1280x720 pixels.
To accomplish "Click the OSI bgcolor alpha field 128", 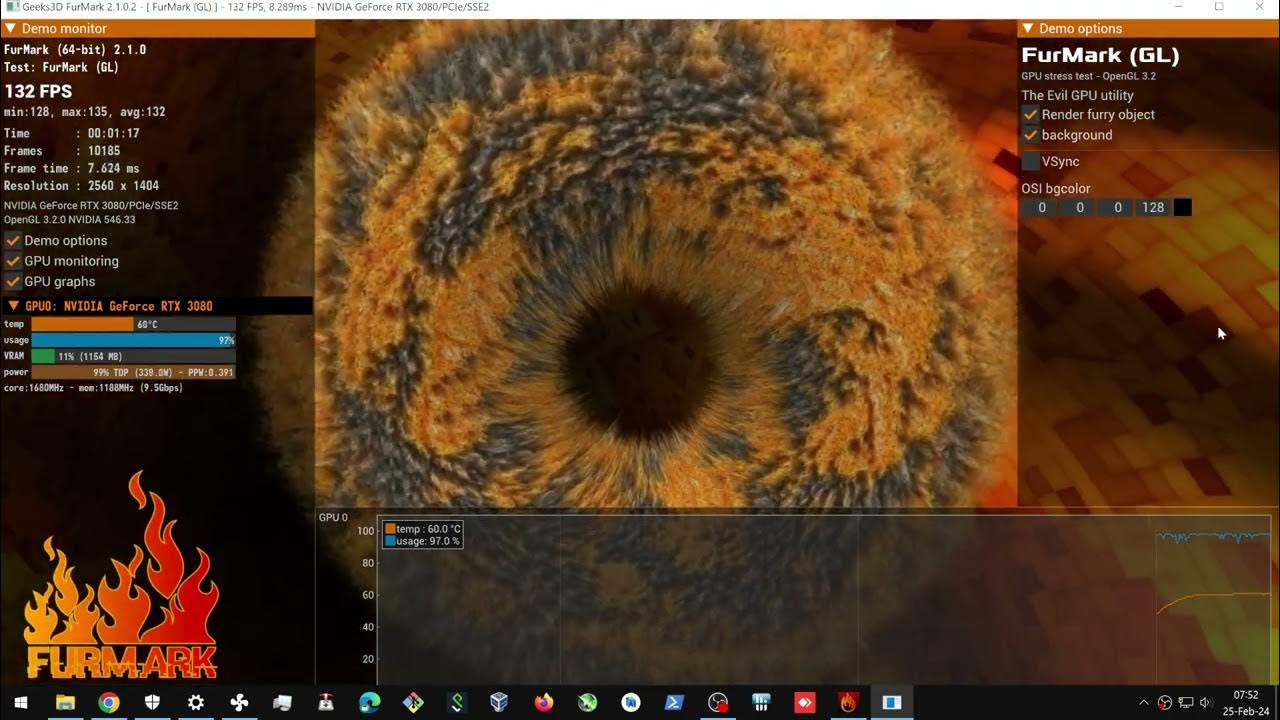I will pos(1153,207).
